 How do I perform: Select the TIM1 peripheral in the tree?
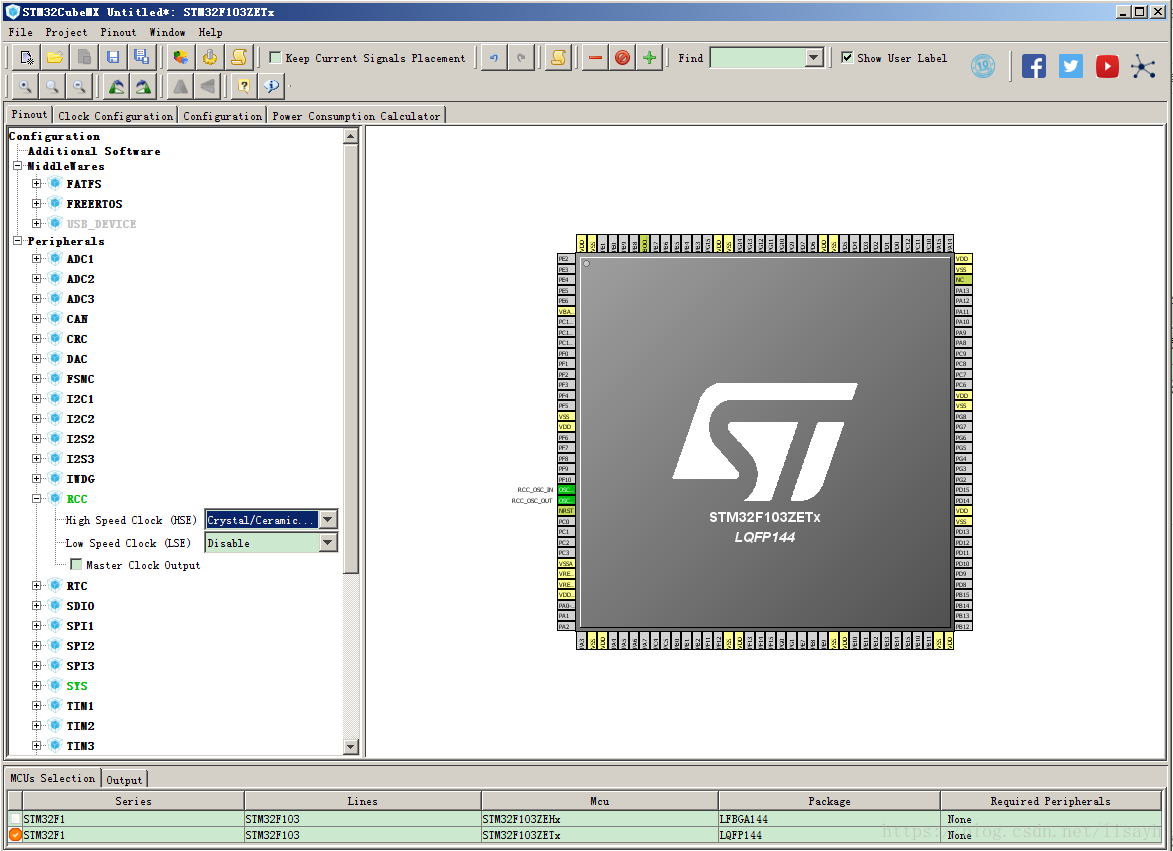point(80,705)
